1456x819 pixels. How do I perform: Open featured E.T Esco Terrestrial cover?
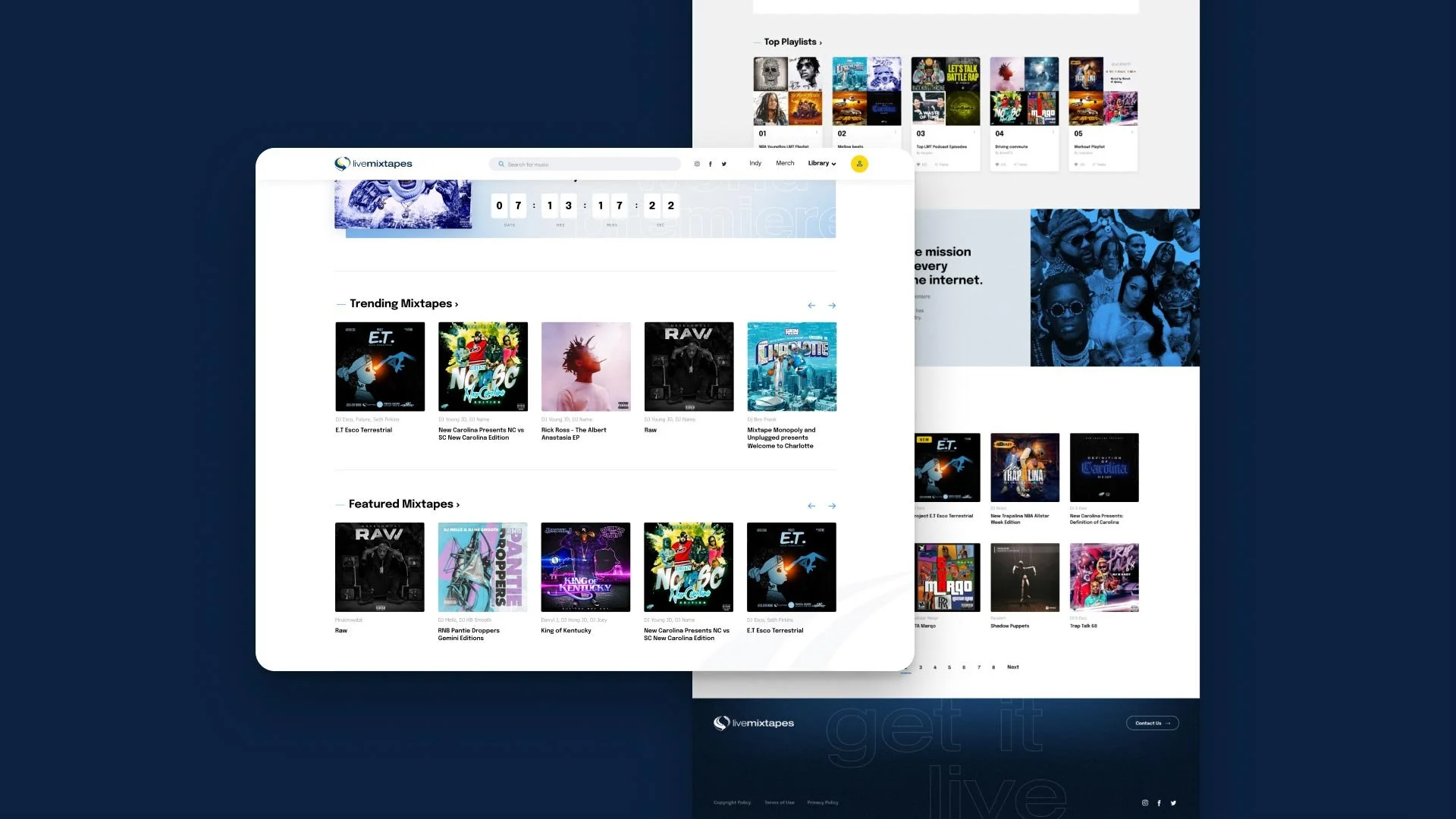(792, 567)
